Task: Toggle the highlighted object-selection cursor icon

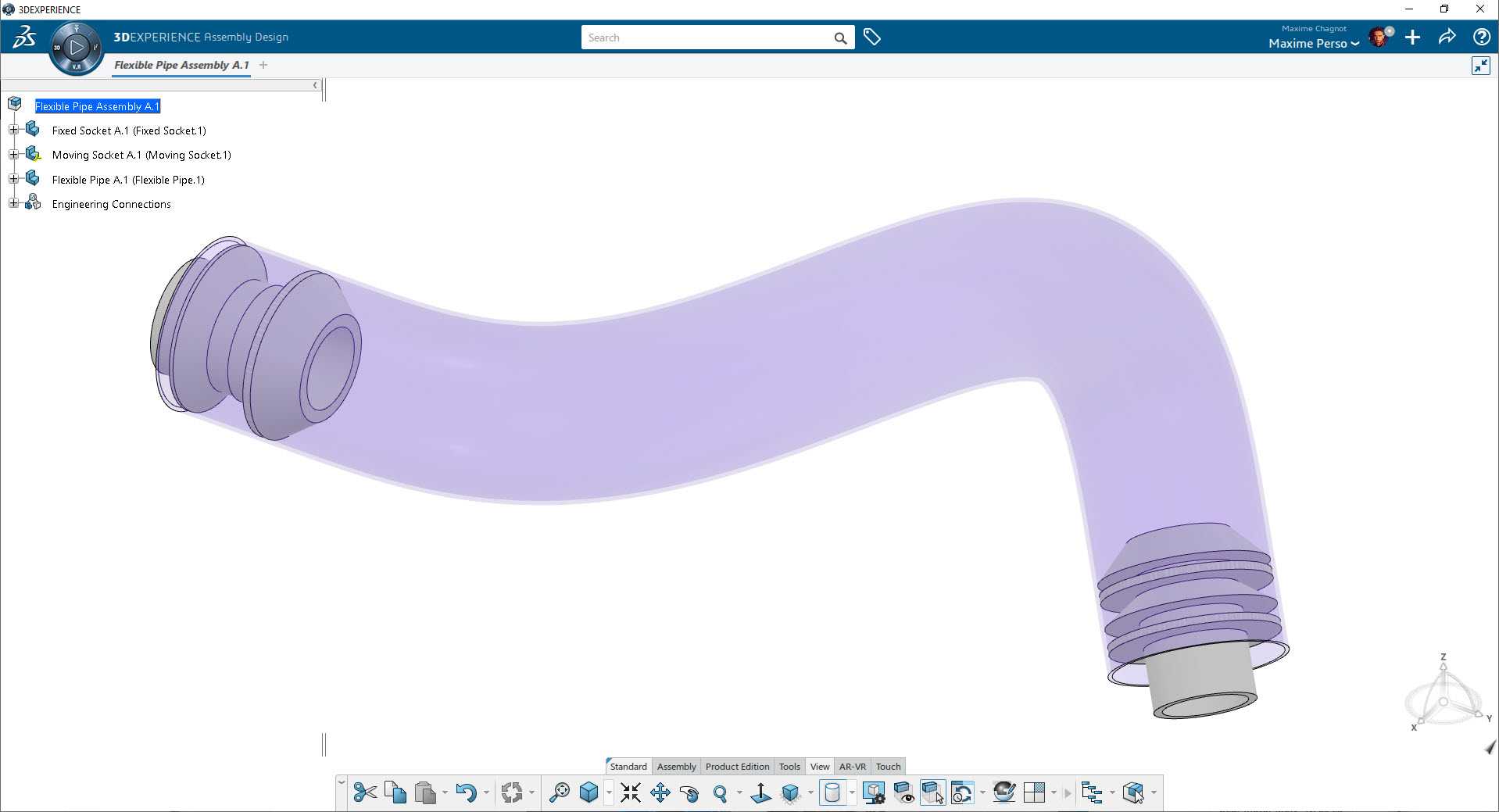Action: pos(933,792)
